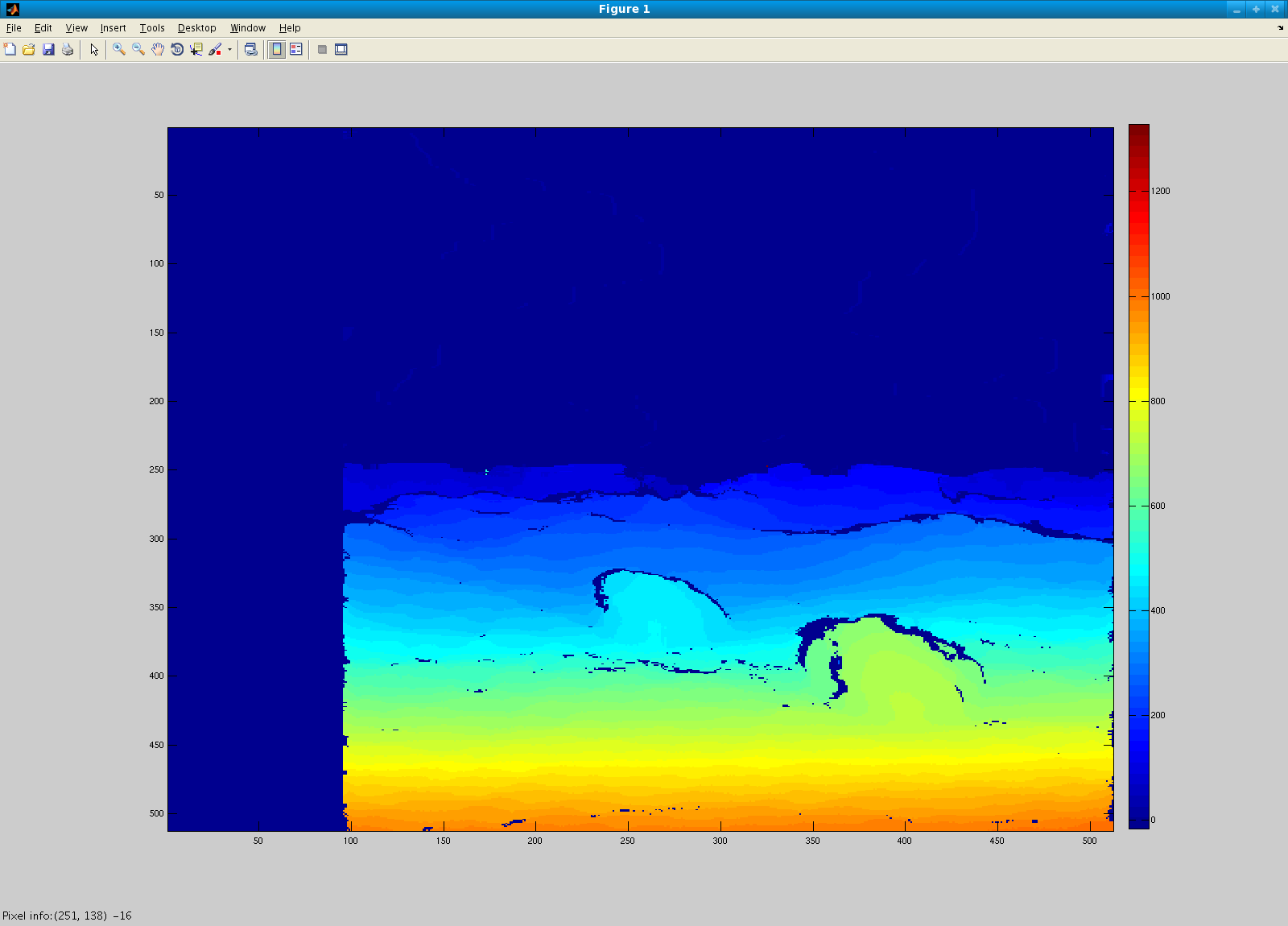Click the Hide Plot Tools icon
The image size is (1288, 926).
pyautogui.click(x=322, y=49)
